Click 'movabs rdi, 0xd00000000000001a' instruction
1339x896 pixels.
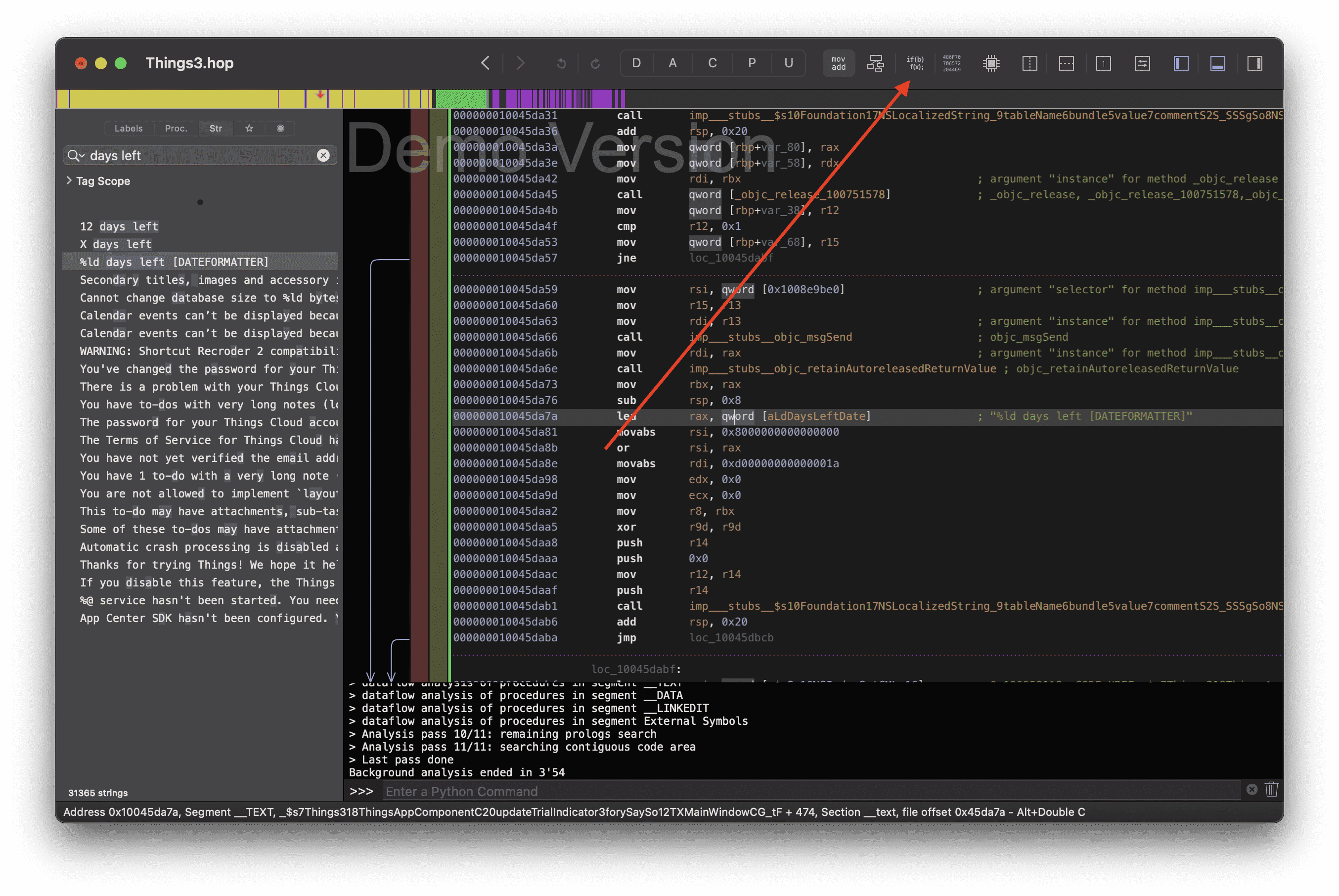tap(727, 463)
